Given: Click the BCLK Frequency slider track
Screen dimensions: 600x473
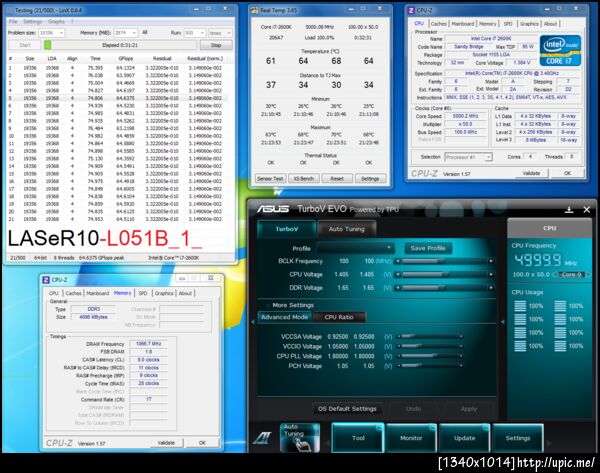Looking at the screenshot, I should 444,261.
